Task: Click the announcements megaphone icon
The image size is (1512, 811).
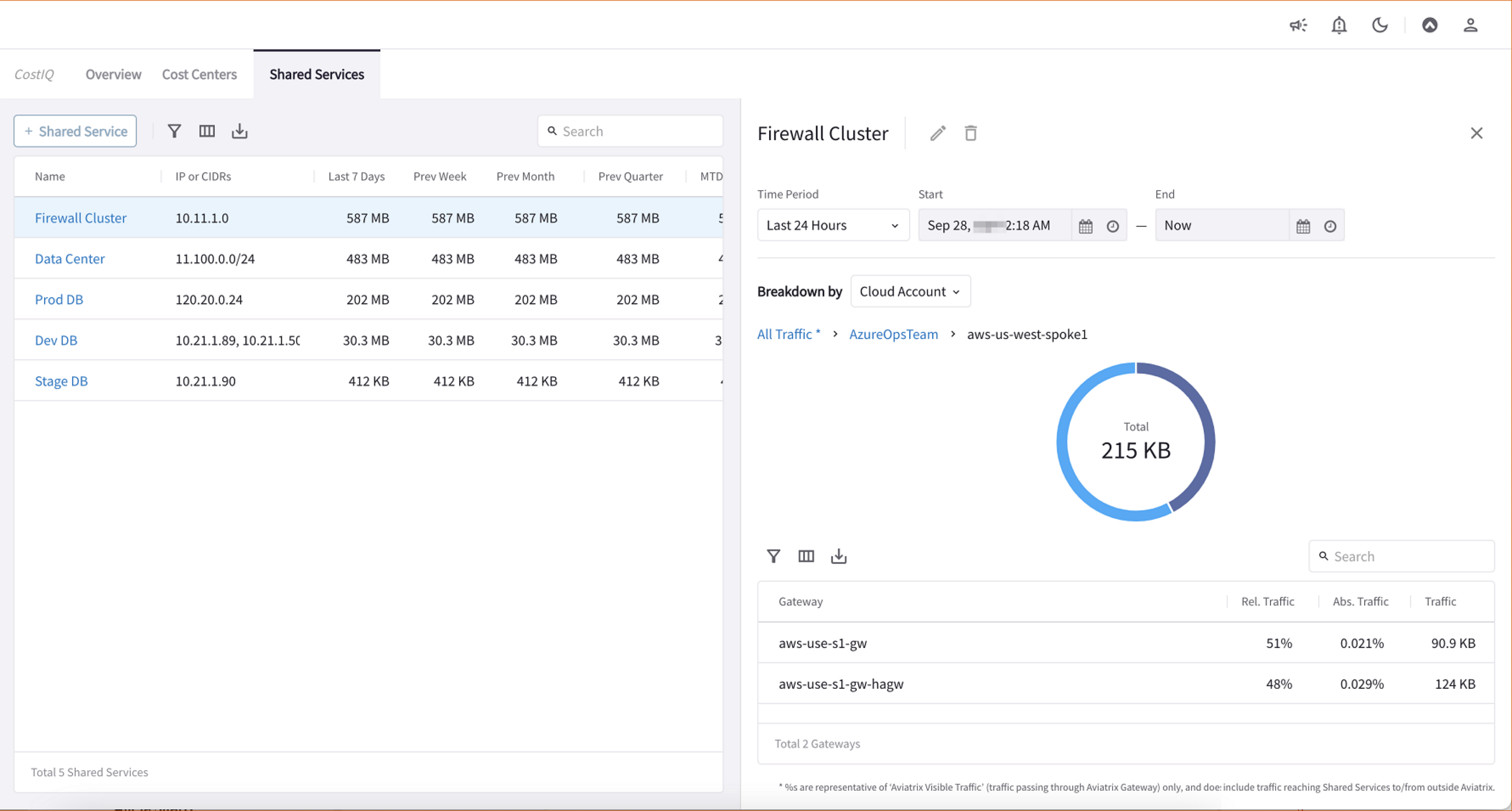Action: [1298, 25]
